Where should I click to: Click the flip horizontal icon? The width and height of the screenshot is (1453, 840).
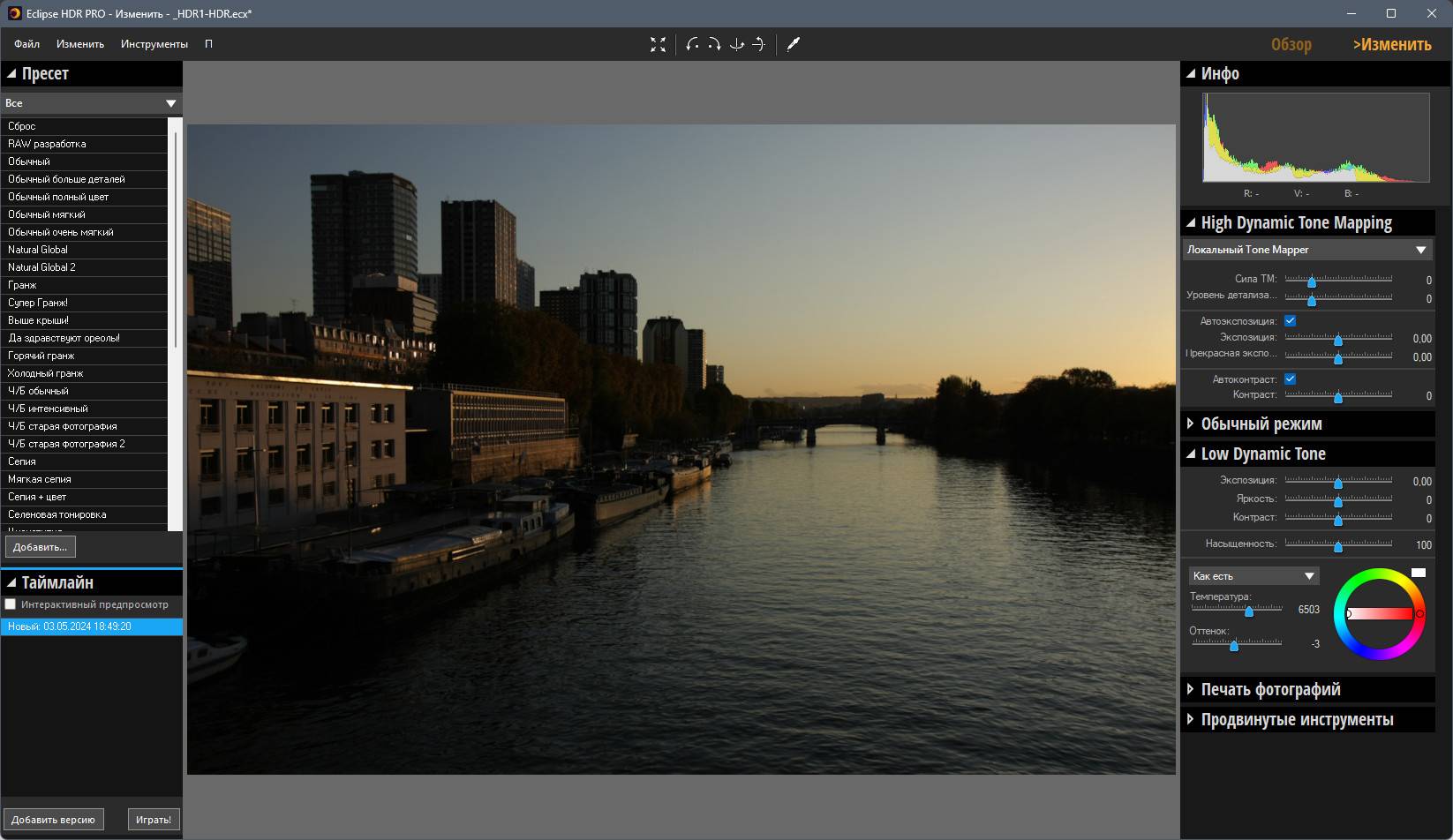coord(736,44)
